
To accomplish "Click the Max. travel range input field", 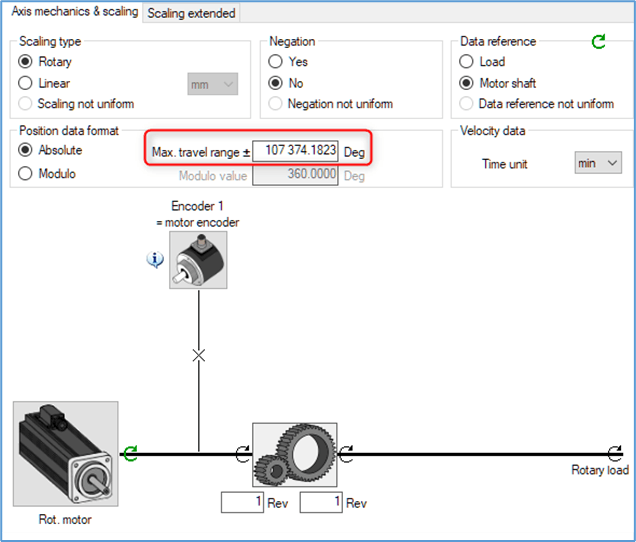I will (x=295, y=151).
